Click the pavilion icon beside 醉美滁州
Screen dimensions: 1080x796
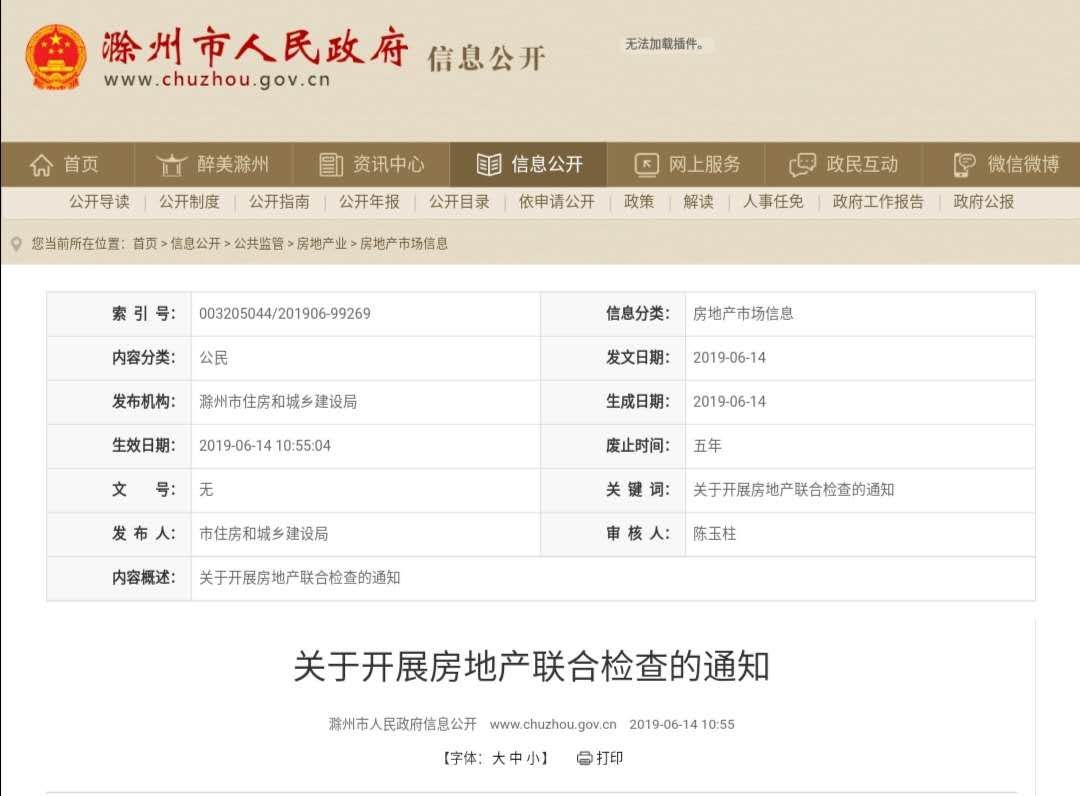point(172,165)
